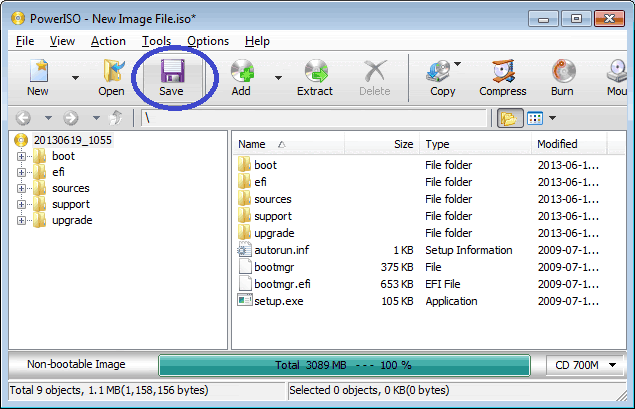
Task: Select the sources folder in tree
Action: (x=70, y=188)
